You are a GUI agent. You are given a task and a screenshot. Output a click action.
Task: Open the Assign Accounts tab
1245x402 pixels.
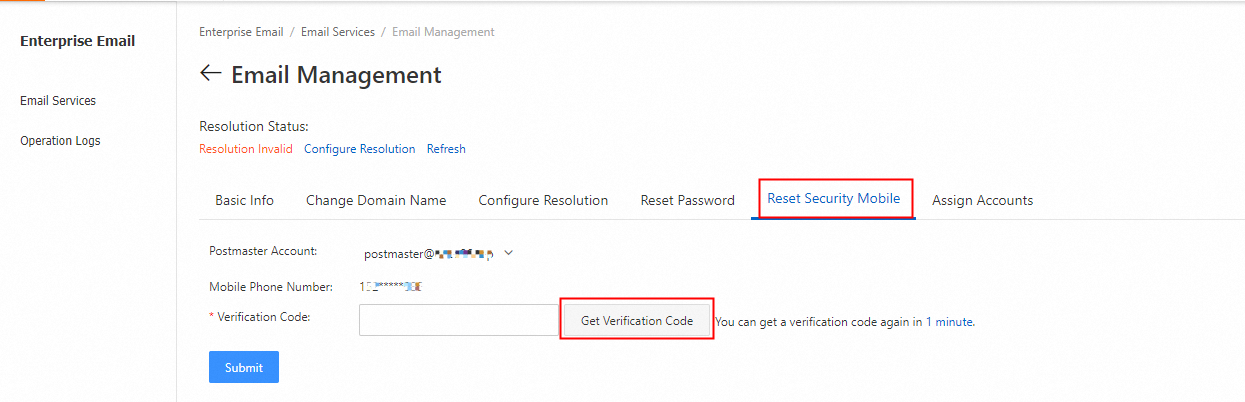[x=982, y=200]
